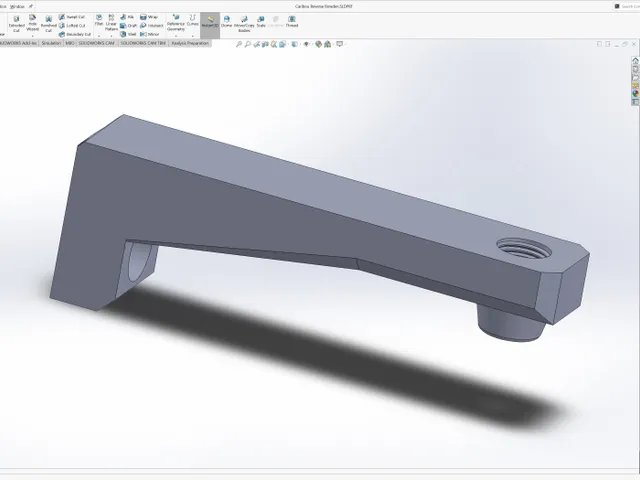This screenshot has height=480, width=640.
Task: Open the View Palette task pane tab
Action: tap(635, 86)
